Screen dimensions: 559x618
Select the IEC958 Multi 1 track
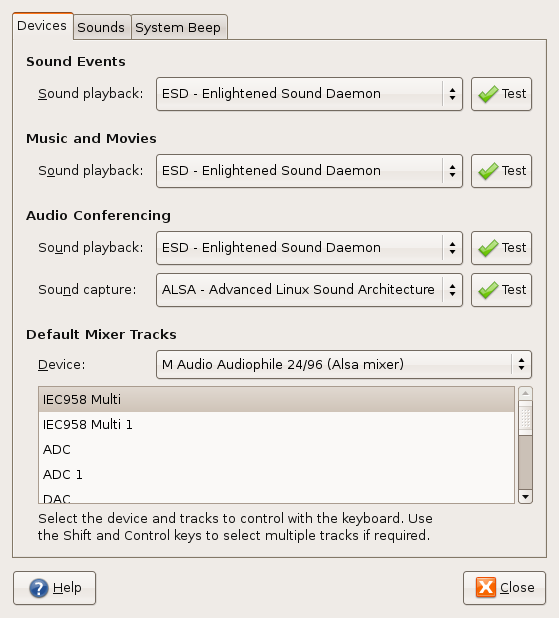click(276, 424)
